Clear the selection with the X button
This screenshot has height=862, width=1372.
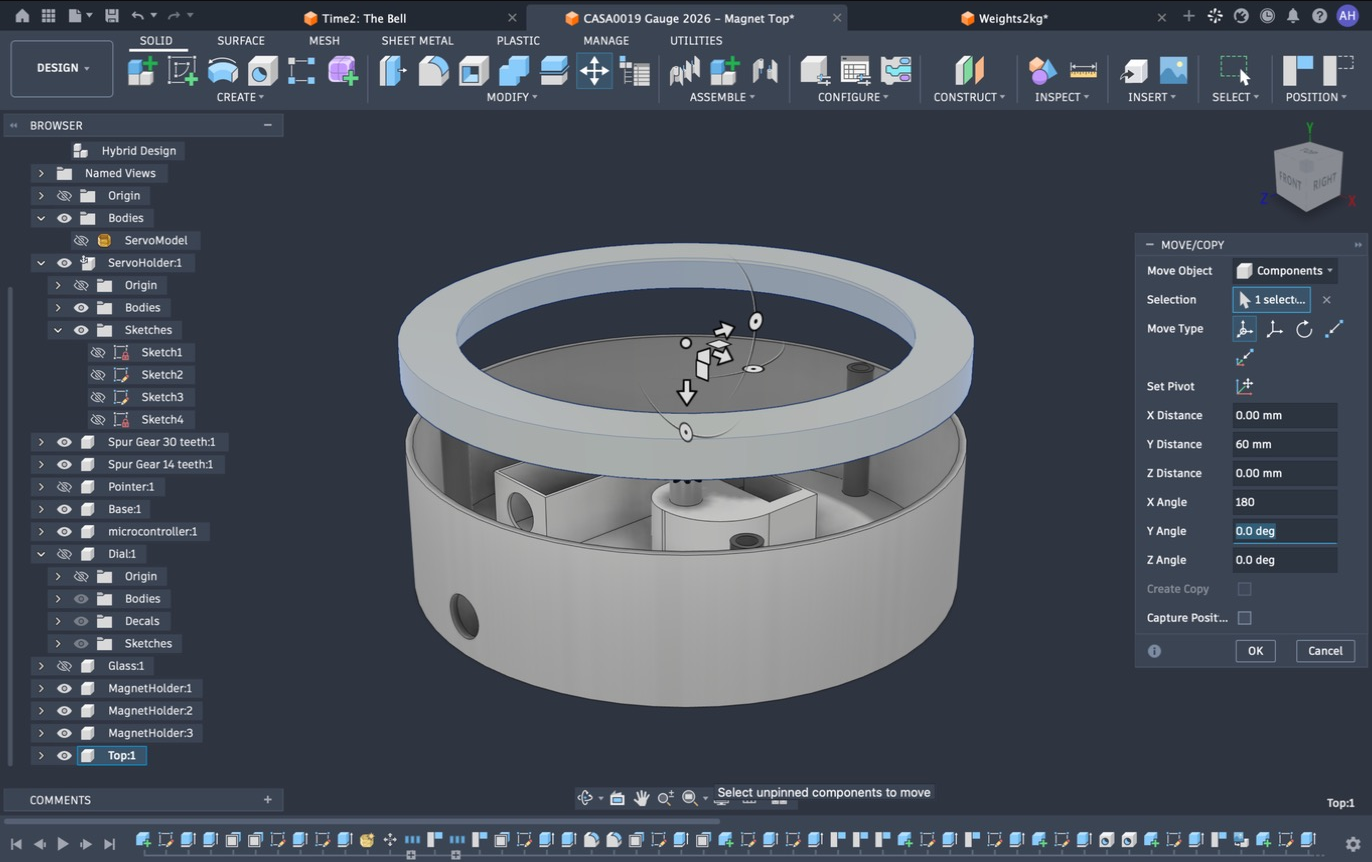click(x=1327, y=300)
